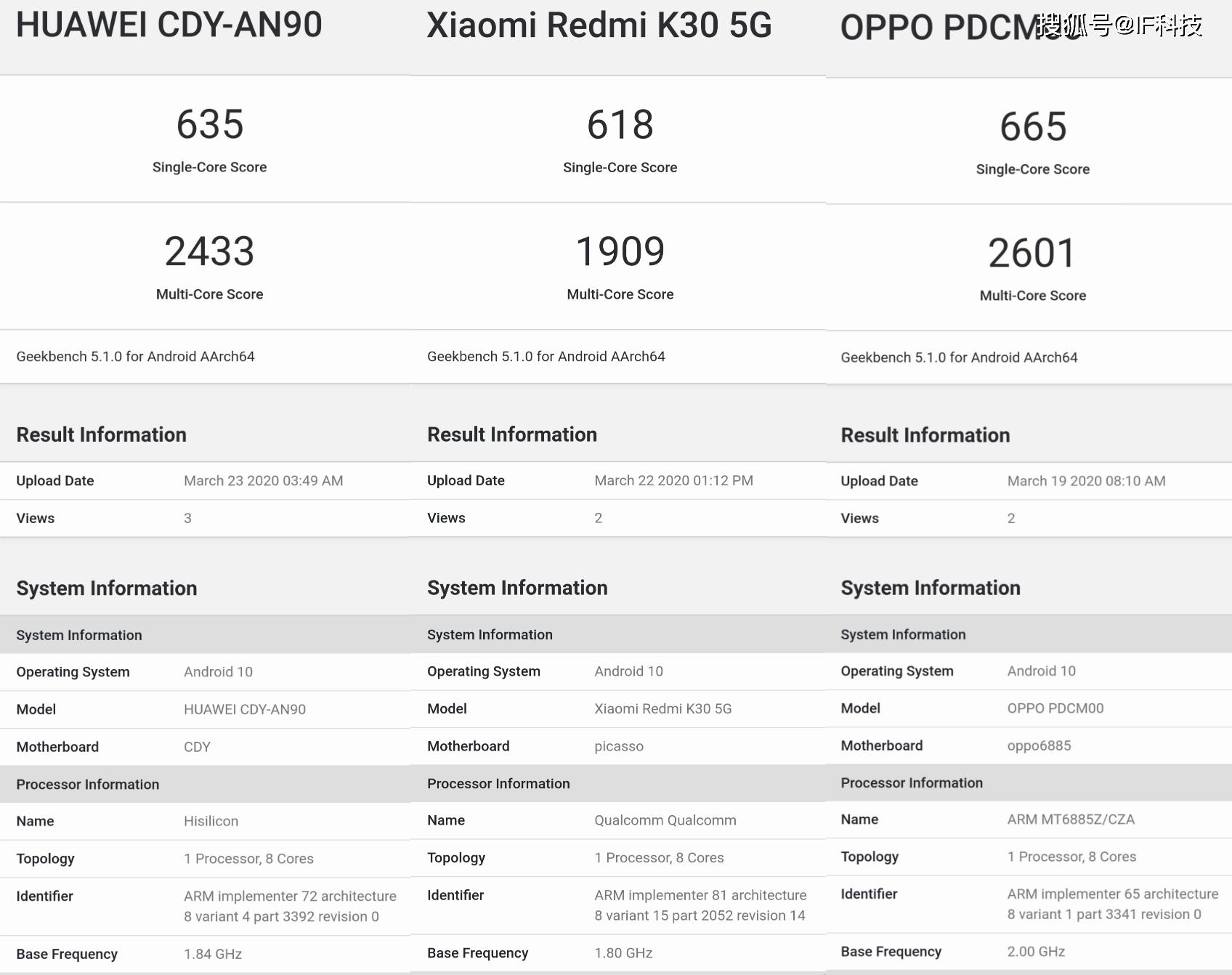Click the model value OPPO PDCM00
This screenshot has width=1232, height=975.
(1055, 708)
